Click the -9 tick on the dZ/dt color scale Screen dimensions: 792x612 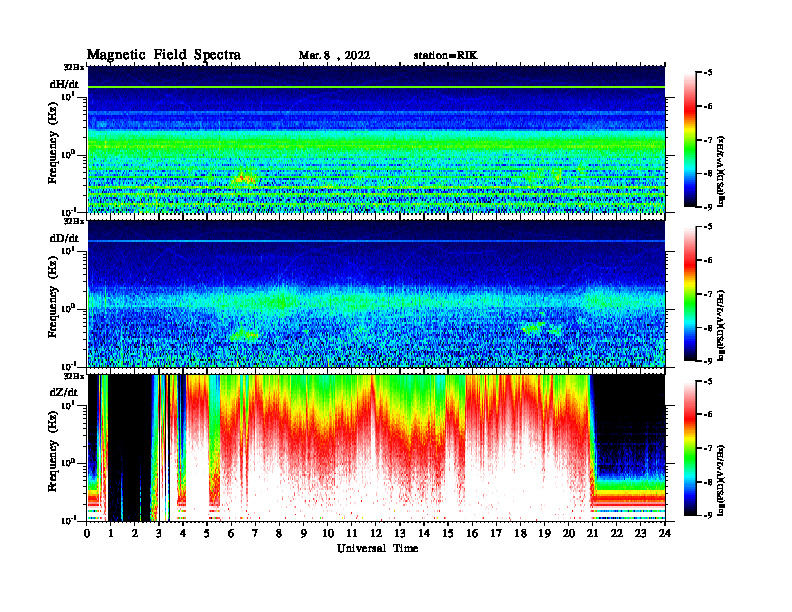click(x=707, y=515)
